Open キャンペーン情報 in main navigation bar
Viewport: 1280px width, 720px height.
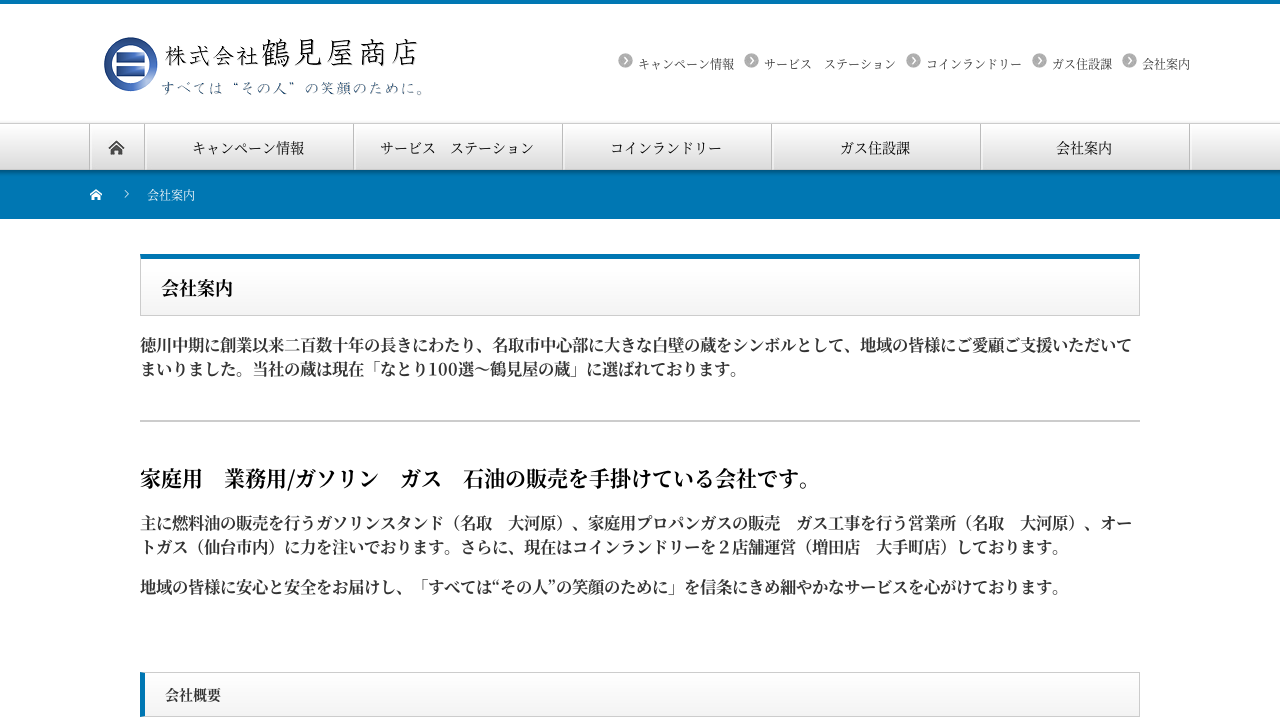(x=249, y=148)
